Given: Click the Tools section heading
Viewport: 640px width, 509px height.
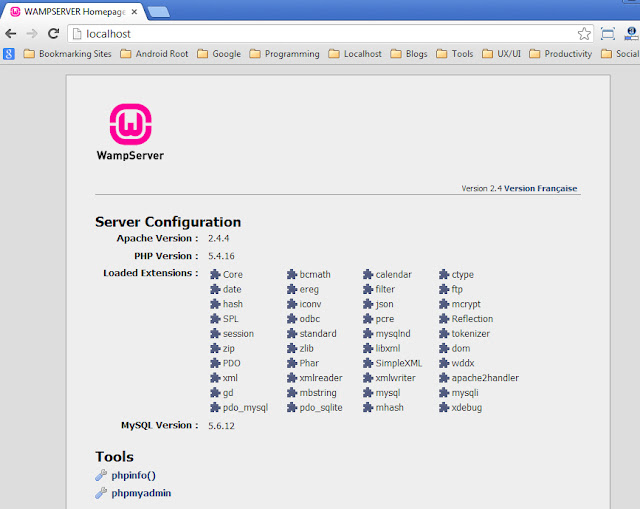Looking at the screenshot, I should pyautogui.click(x=114, y=456).
